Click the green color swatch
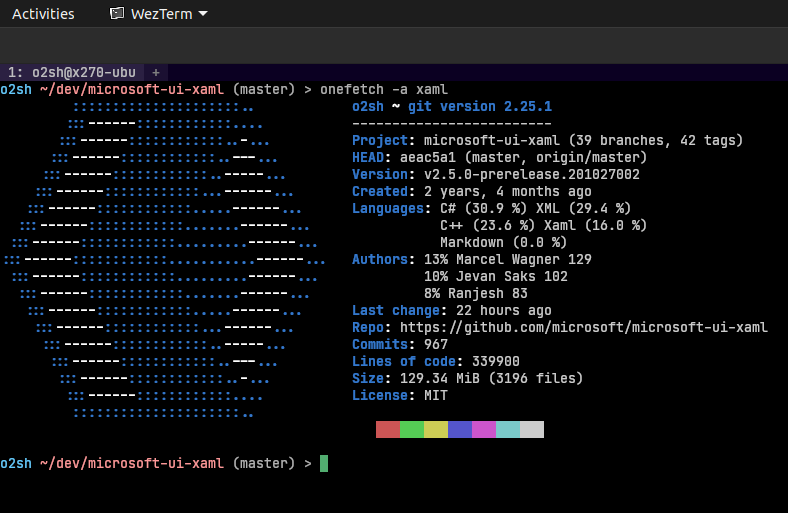This screenshot has width=788, height=513. click(x=412, y=430)
